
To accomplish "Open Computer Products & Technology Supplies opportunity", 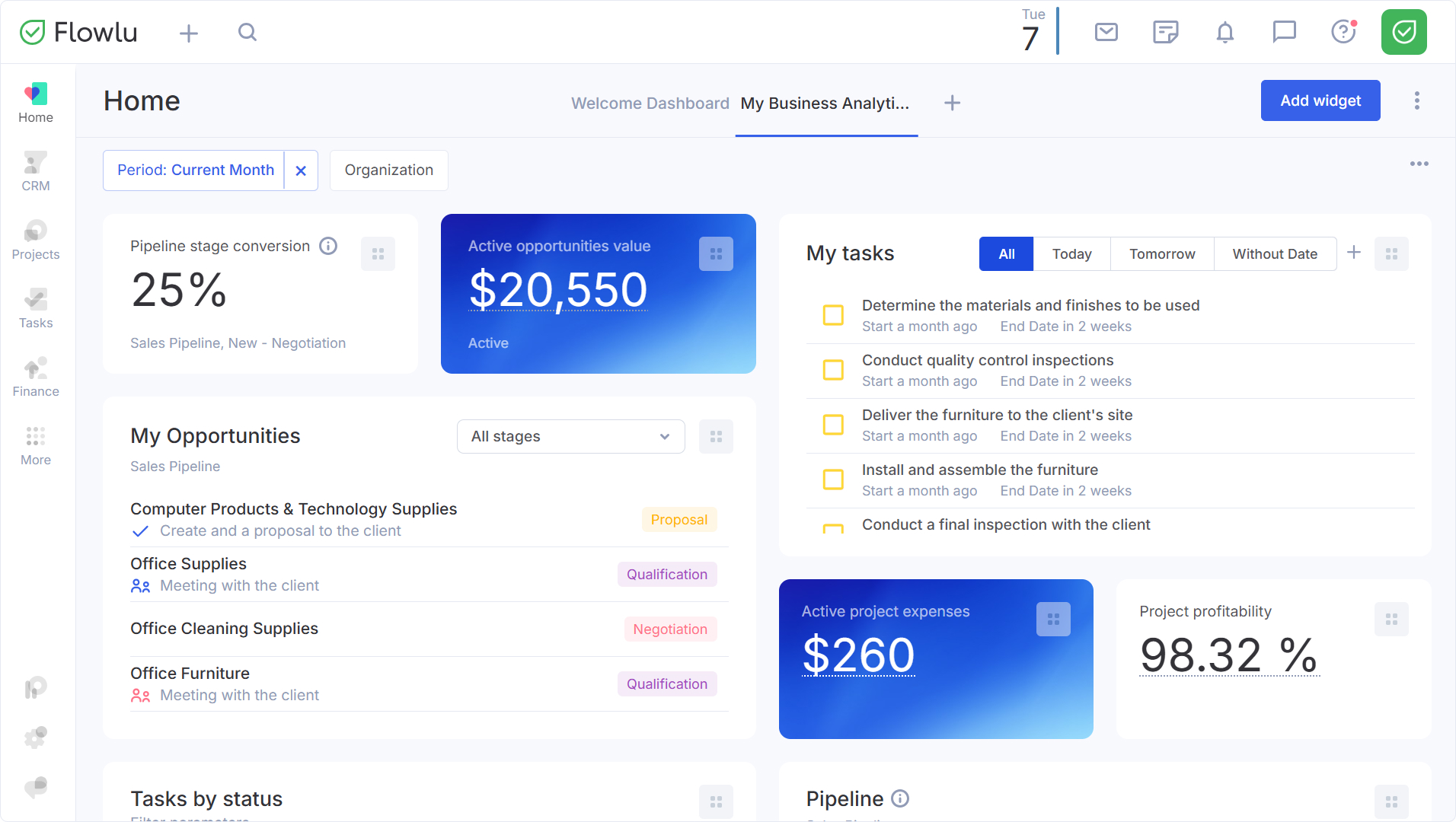I will 293,509.
